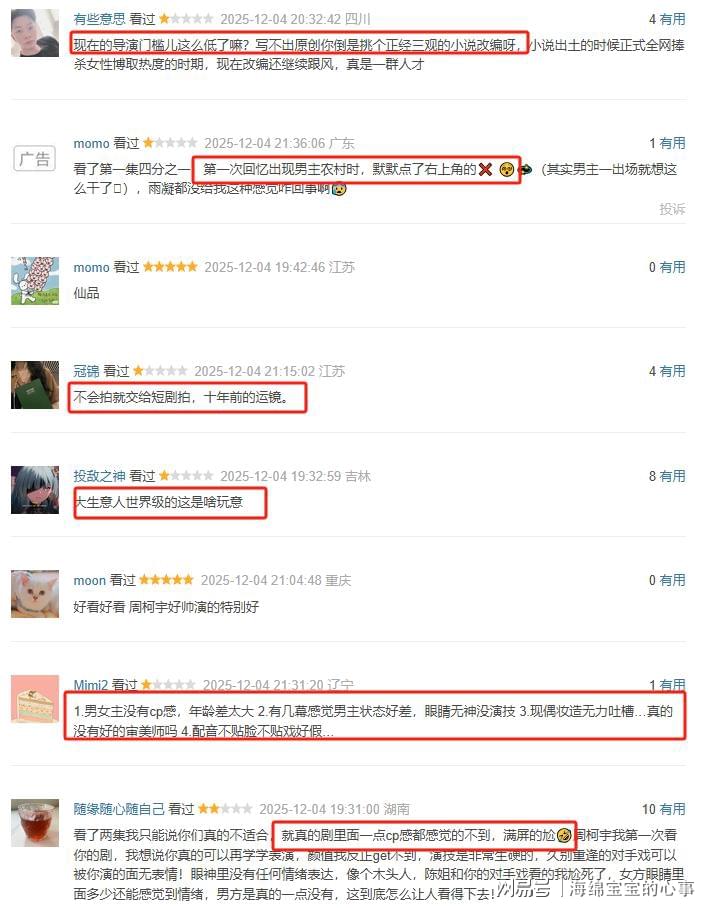713x908 pixels.
Task: Open 投敌之神's anime avatar
Action: [x=35, y=490]
